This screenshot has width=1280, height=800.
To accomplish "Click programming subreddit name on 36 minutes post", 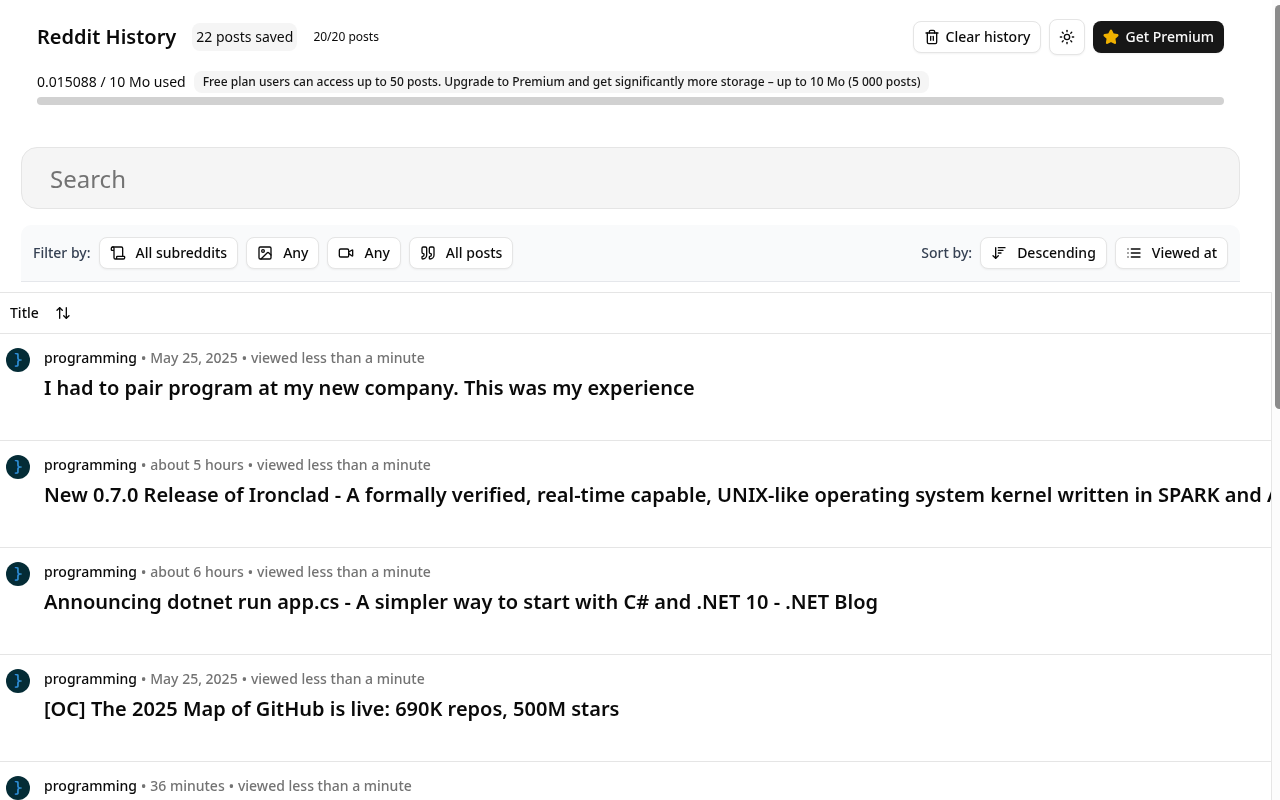I will point(90,786).
